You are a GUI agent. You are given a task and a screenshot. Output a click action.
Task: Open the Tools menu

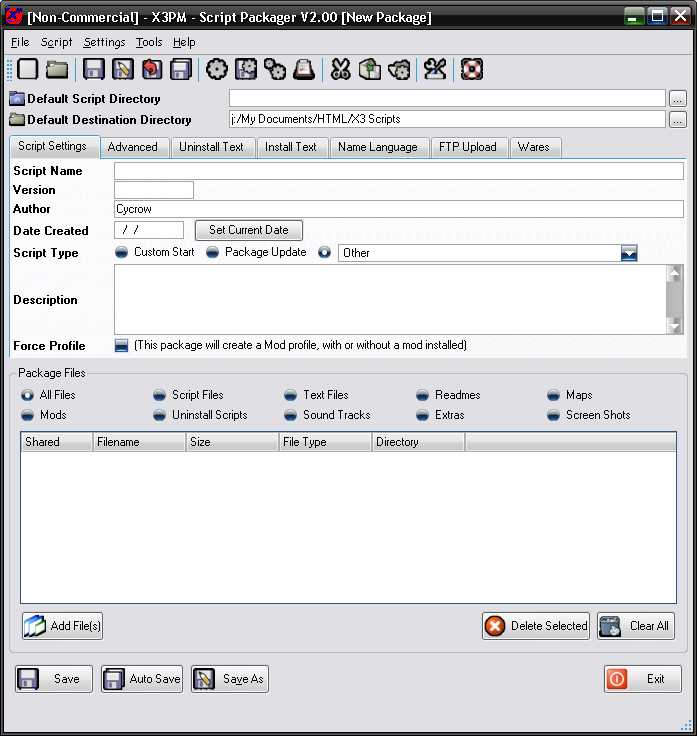point(149,42)
